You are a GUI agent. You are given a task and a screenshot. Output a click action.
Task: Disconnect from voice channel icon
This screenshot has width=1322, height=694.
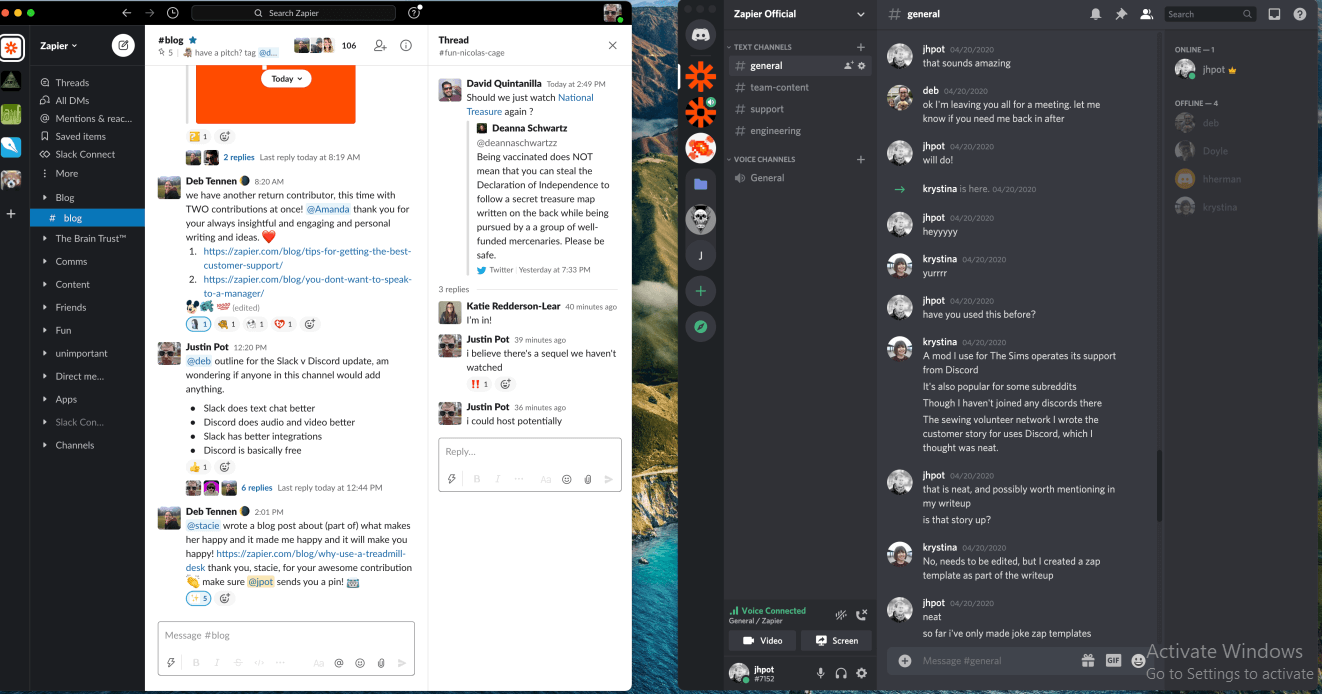862,615
